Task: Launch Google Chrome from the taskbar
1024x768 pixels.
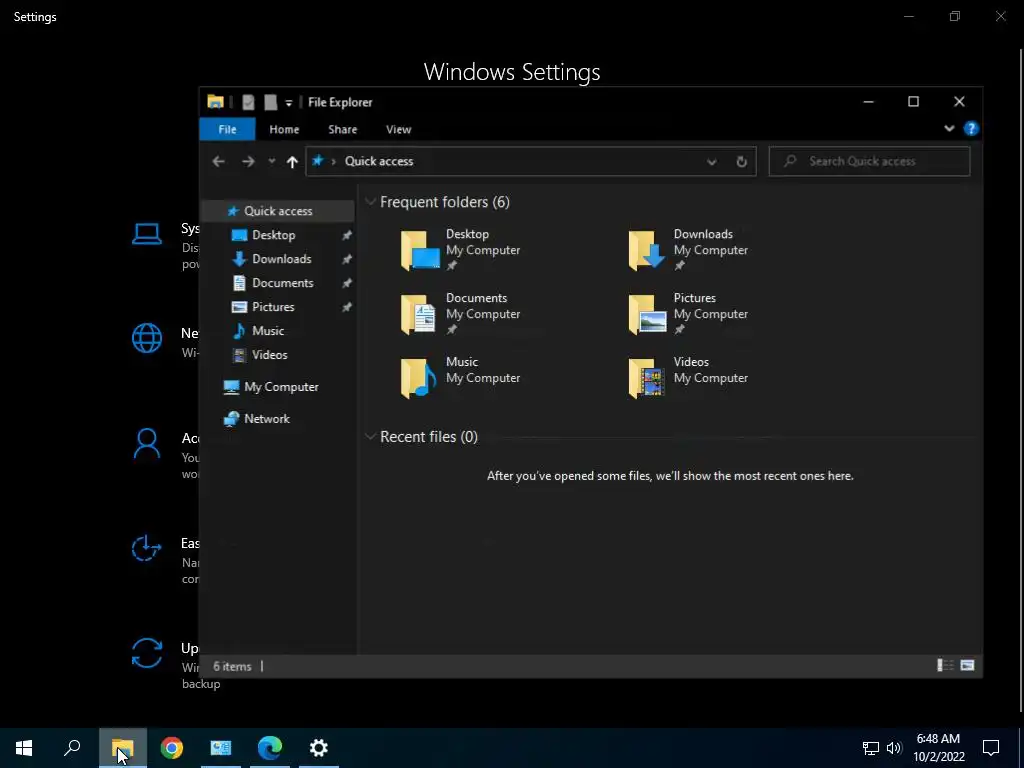Action: pos(172,748)
